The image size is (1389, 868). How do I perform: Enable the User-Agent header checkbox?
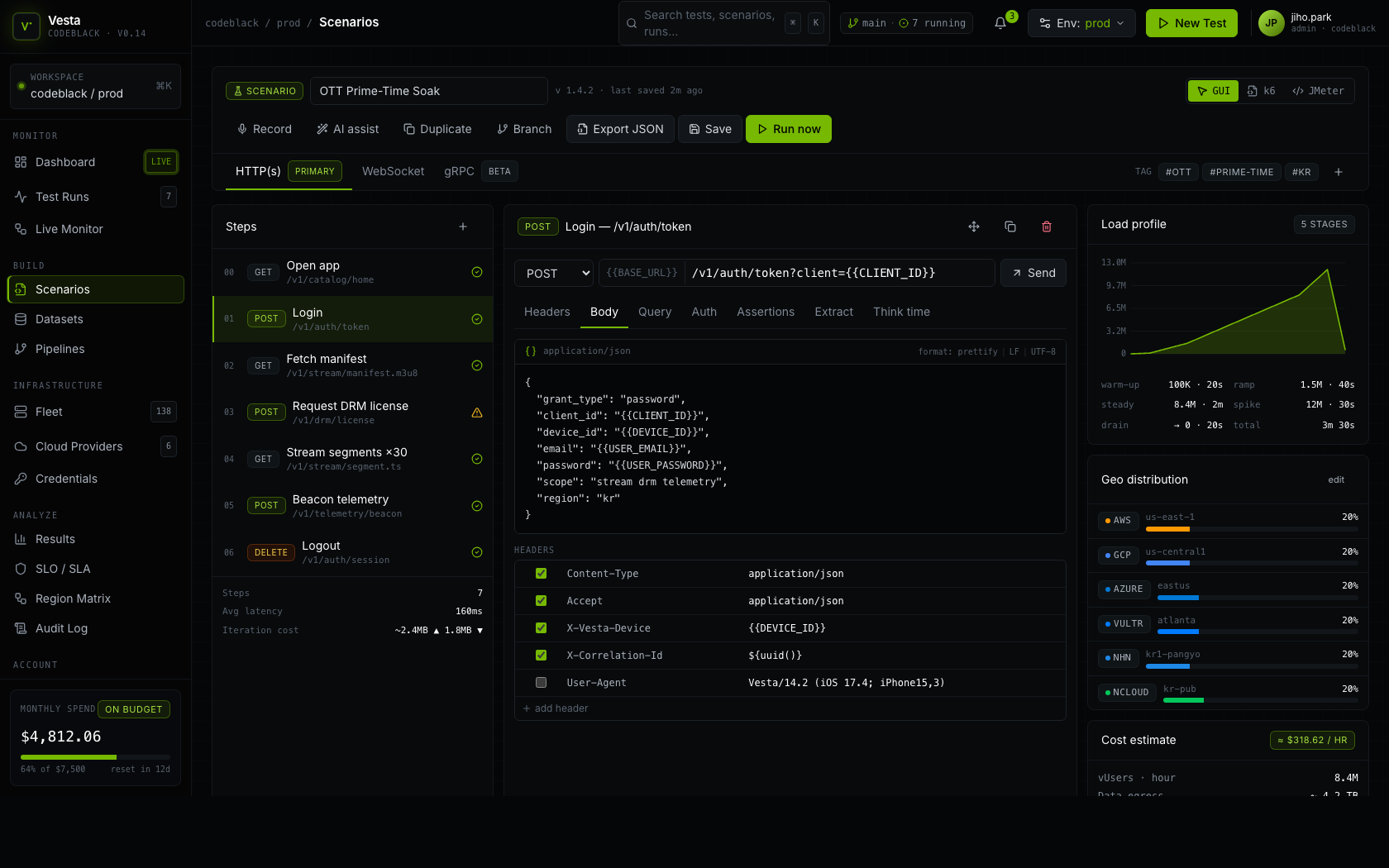pyautogui.click(x=541, y=683)
